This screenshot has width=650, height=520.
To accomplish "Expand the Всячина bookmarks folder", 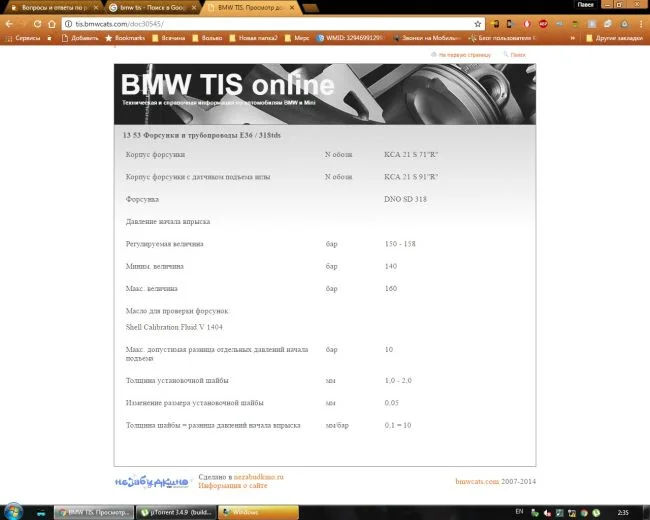I will click(x=166, y=39).
